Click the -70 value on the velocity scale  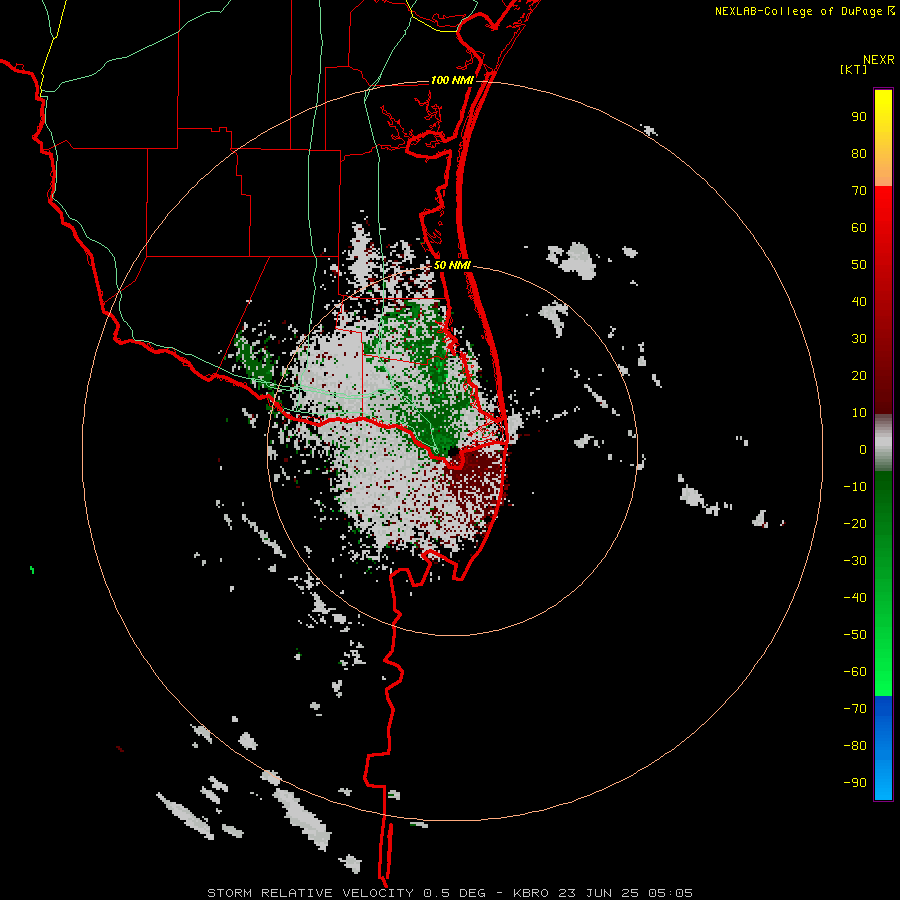(x=855, y=709)
